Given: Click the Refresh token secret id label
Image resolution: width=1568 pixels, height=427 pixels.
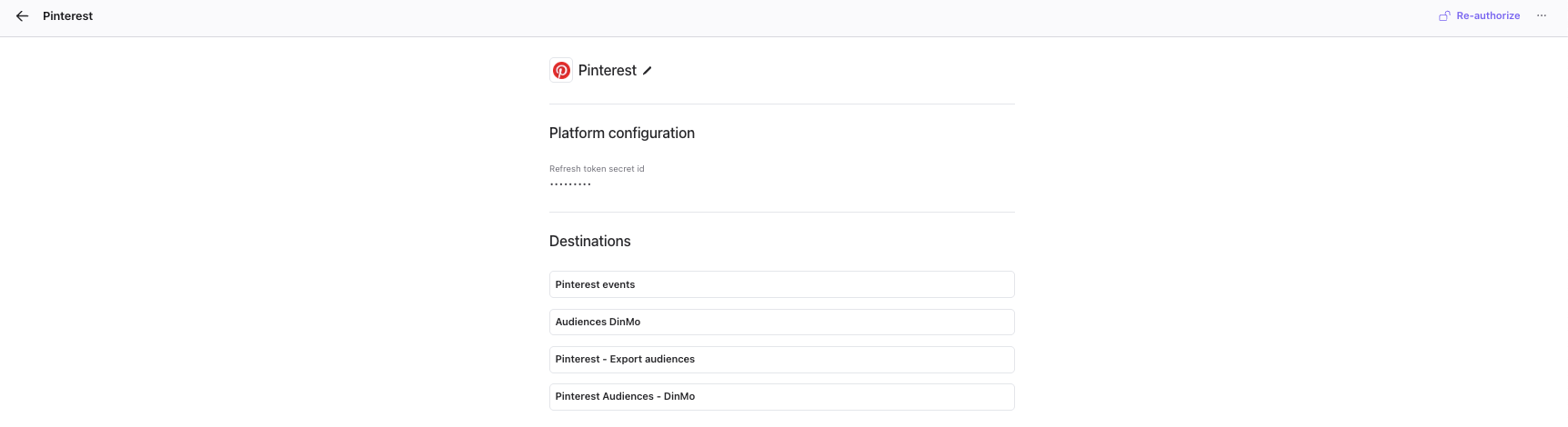Looking at the screenshot, I should (597, 169).
